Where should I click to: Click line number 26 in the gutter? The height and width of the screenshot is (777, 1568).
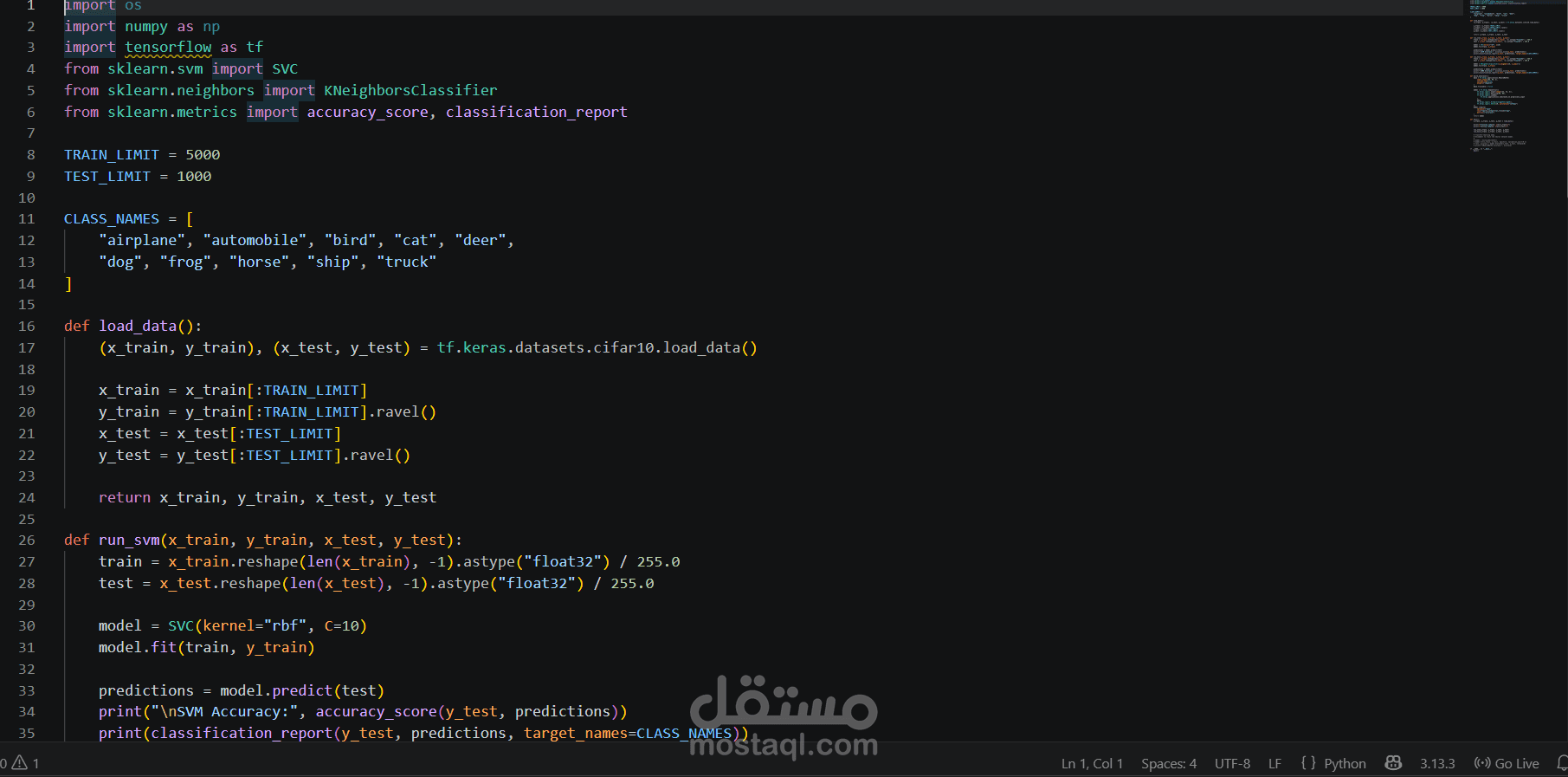[27, 541]
